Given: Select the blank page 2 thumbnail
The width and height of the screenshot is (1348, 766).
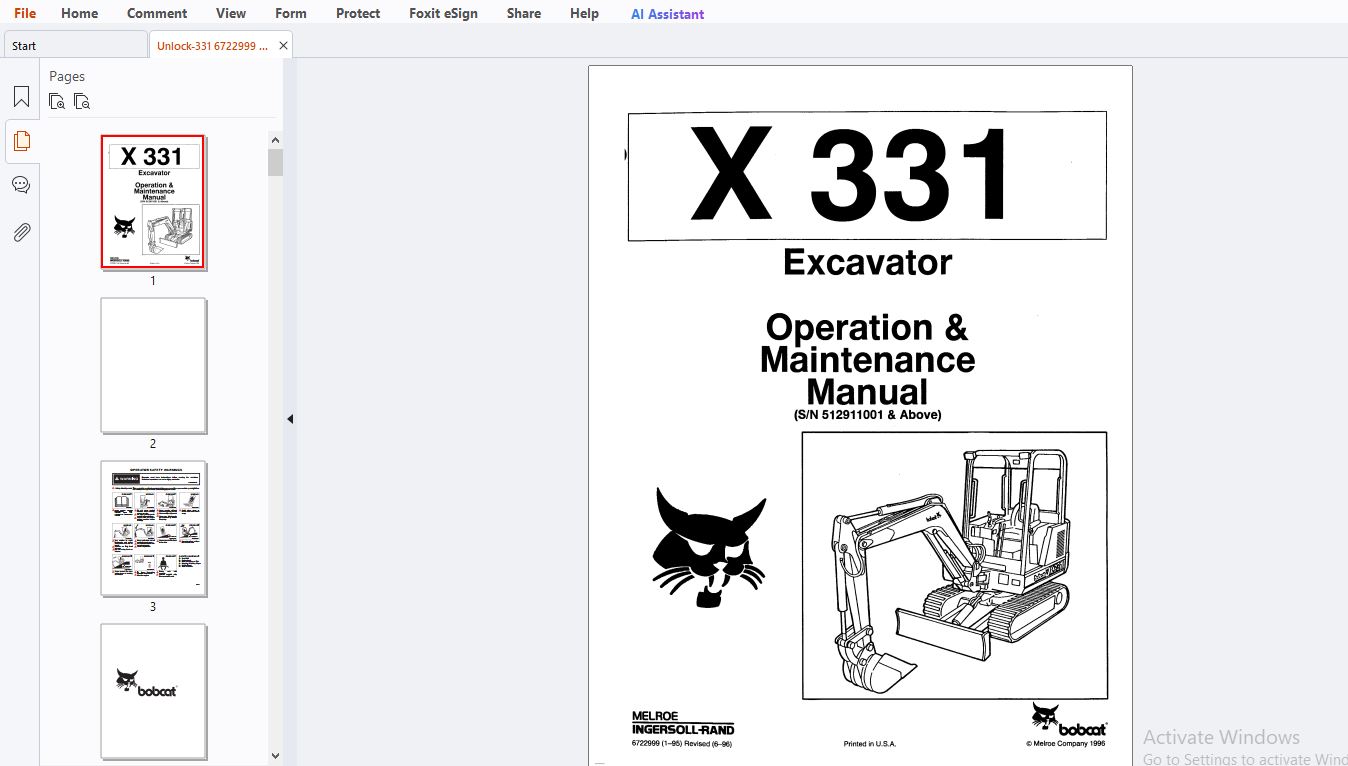Looking at the screenshot, I should click(x=153, y=365).
